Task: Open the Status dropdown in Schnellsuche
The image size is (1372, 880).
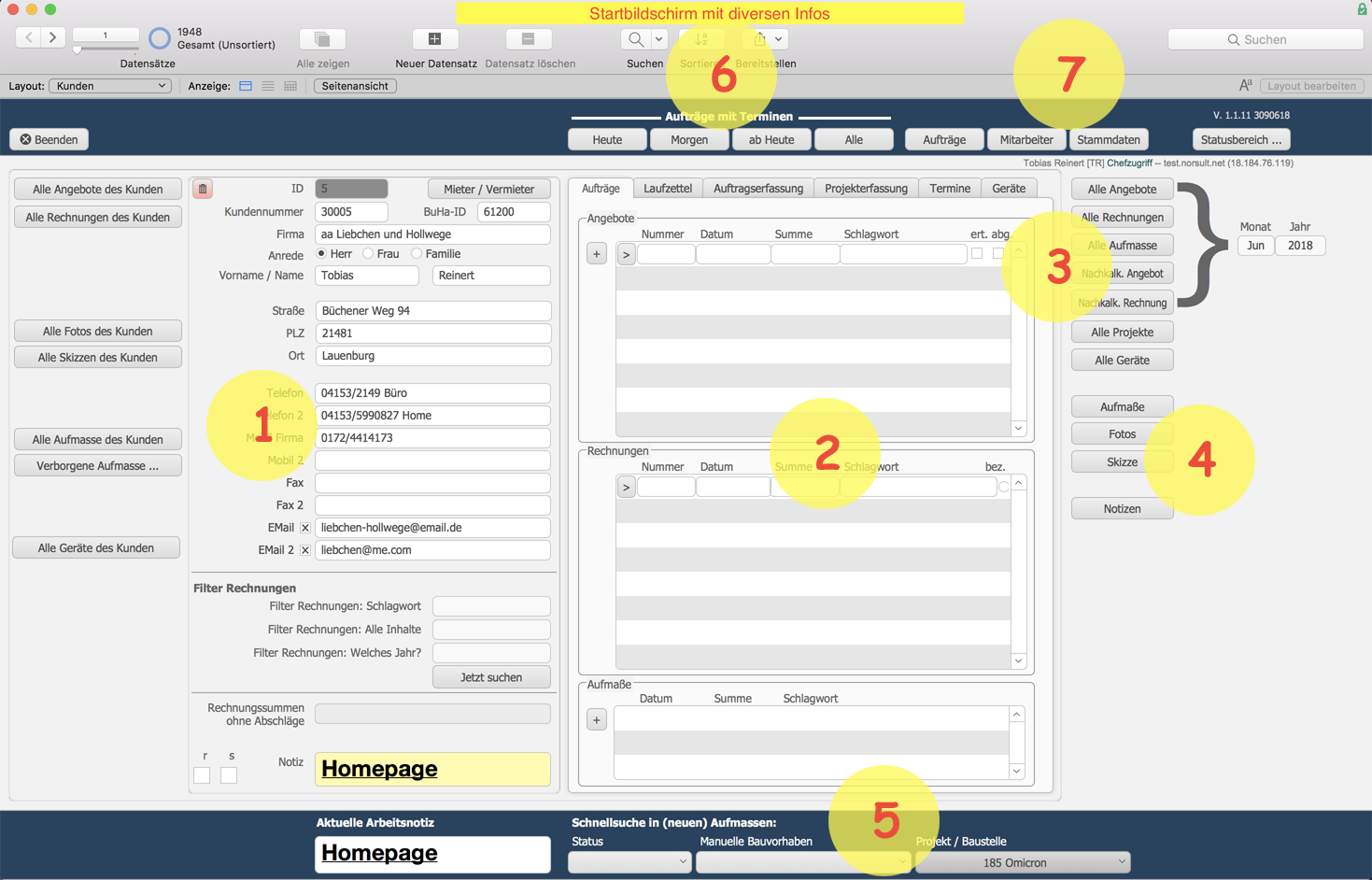Action: (629, 862)
